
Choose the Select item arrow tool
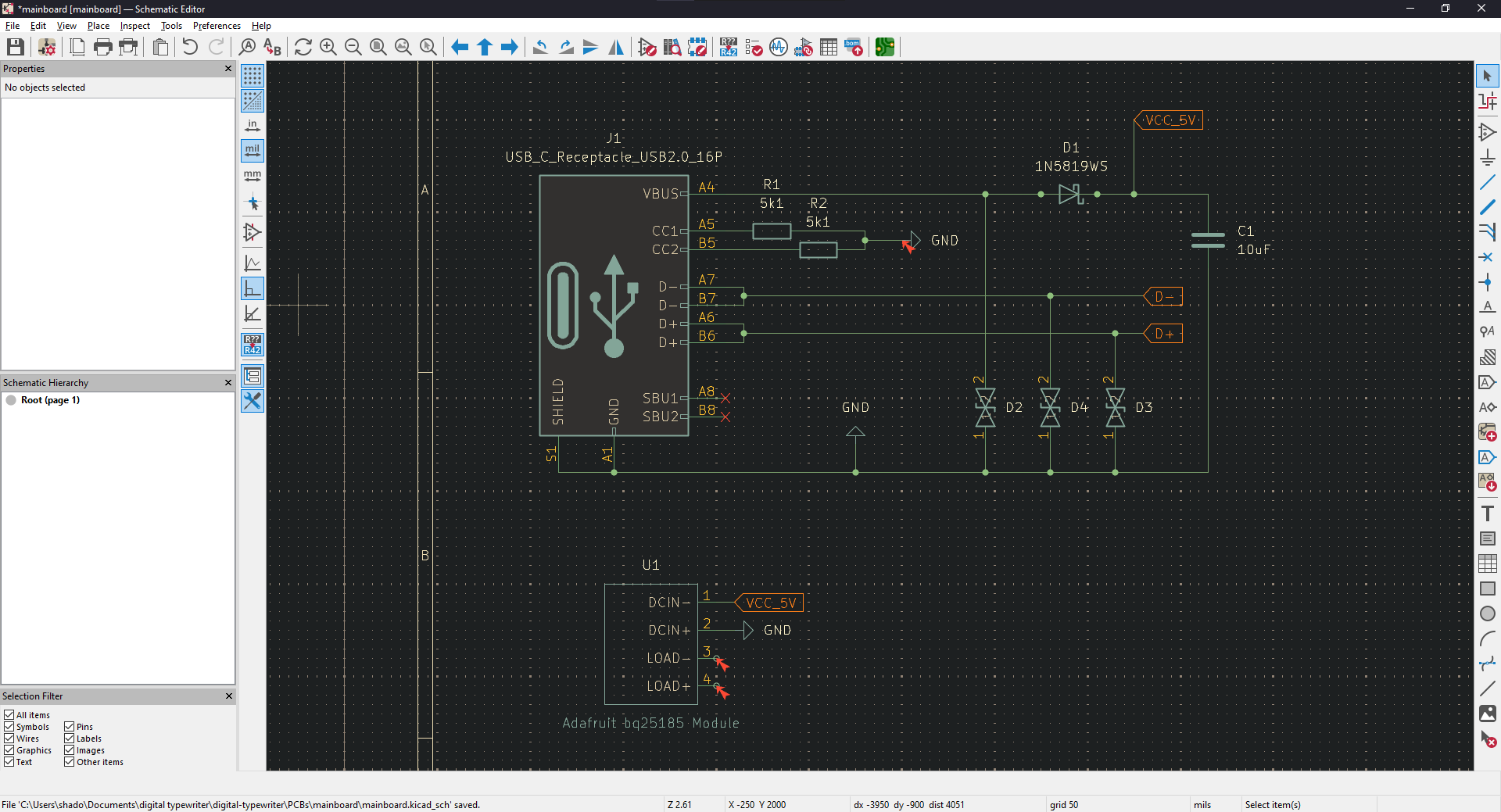click(1487, 76)
